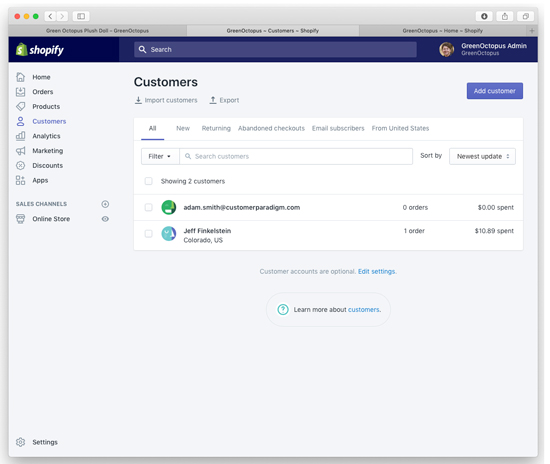
Task: Open the Newest update sort dropdown
Action: (482, 156)
